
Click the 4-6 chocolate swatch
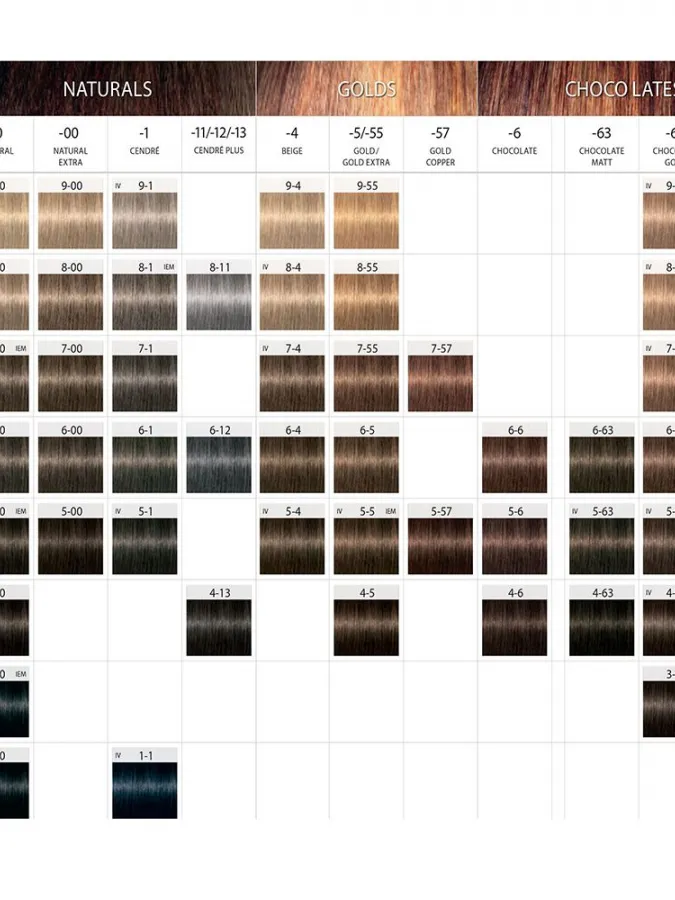pyautogui.click(x=514, y=621)
